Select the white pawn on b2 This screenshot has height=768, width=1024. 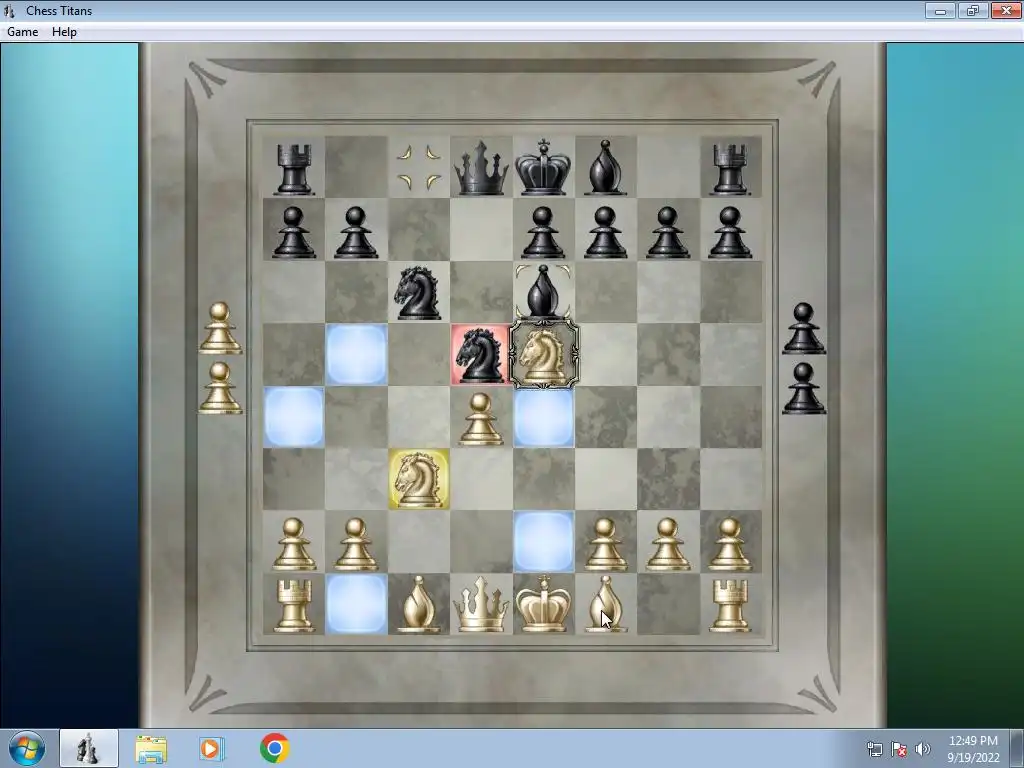coord(356,545)
